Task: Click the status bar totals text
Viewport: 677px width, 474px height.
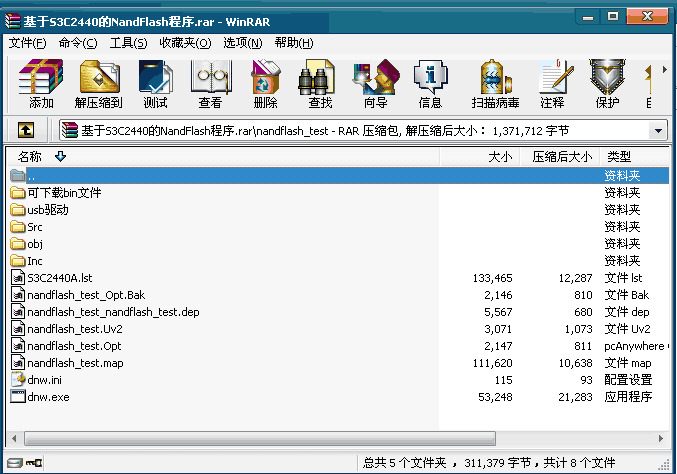Action: [489, 463]
